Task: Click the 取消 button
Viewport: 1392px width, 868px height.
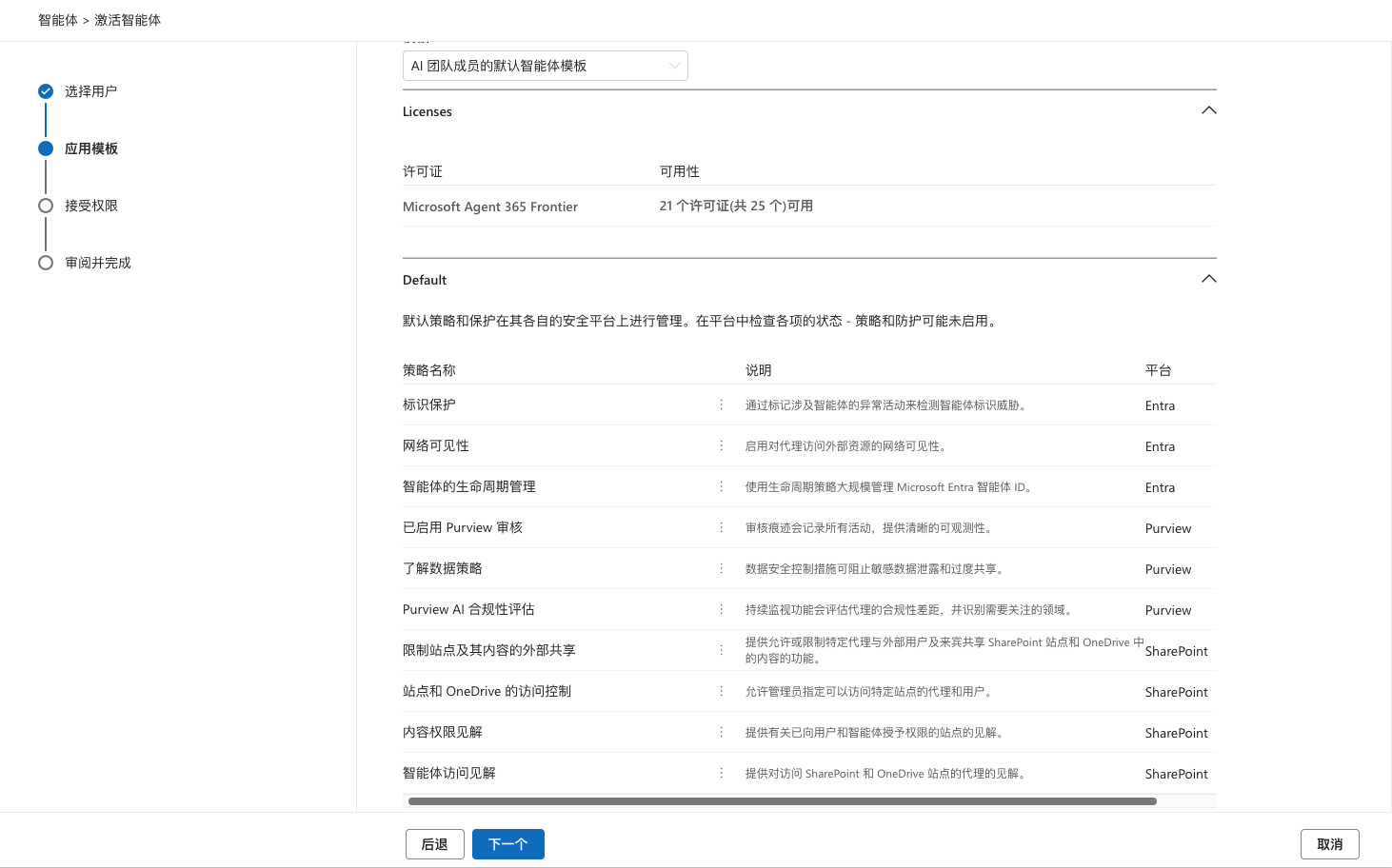Action: coord(1330,844)
